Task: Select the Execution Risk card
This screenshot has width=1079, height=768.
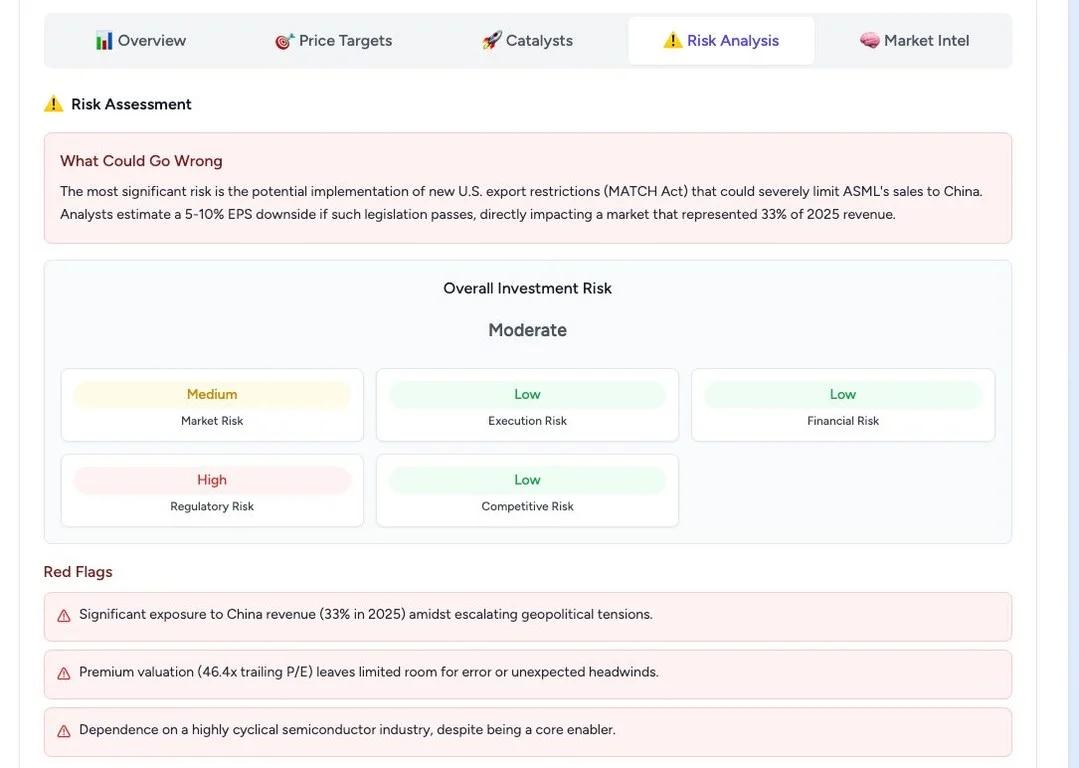Action: 527,406
